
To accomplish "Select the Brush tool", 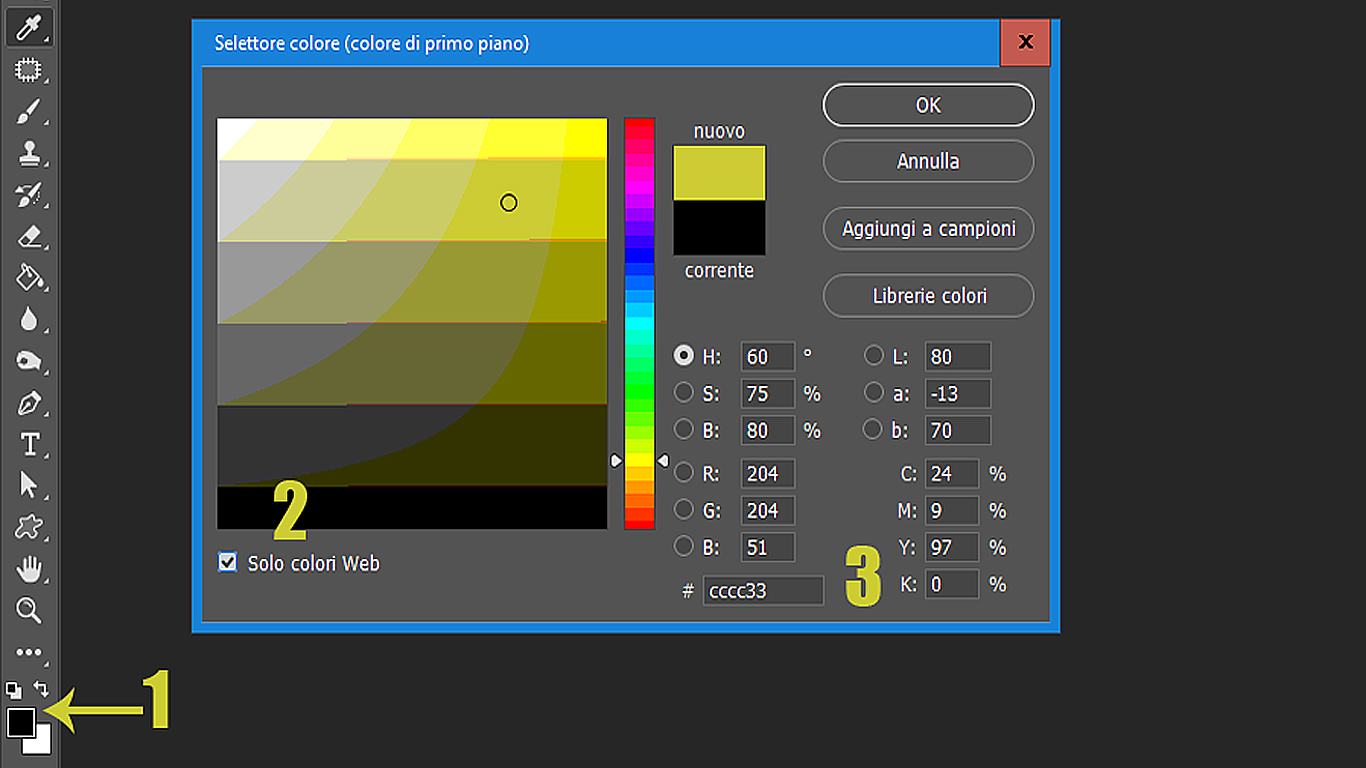I will [x=28, y=112].
